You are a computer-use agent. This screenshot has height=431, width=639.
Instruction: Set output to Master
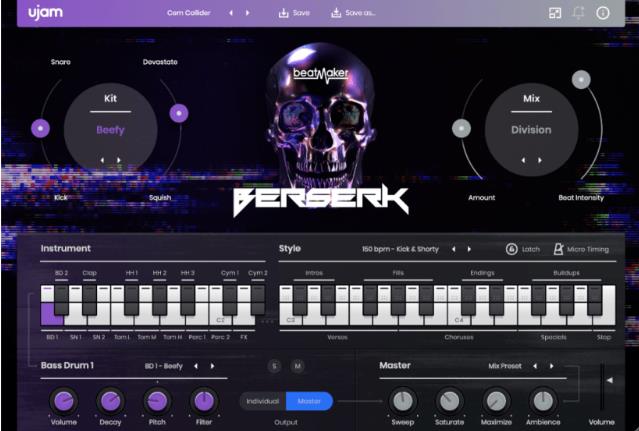point(309,401)
